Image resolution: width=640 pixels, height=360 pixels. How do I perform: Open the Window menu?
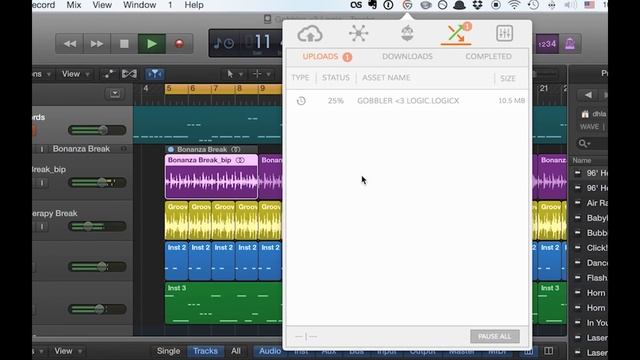[139, 5]
